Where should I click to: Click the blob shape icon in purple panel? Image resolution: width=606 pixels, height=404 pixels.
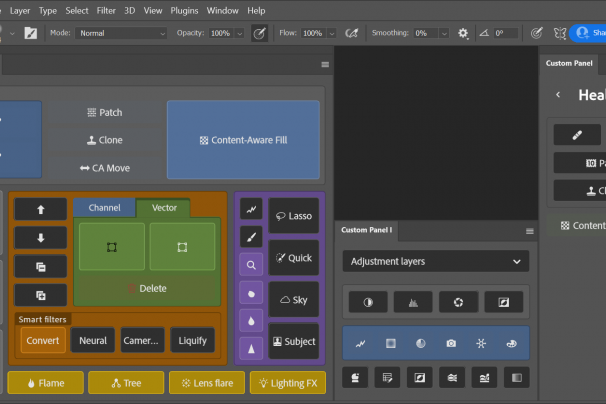251,293
